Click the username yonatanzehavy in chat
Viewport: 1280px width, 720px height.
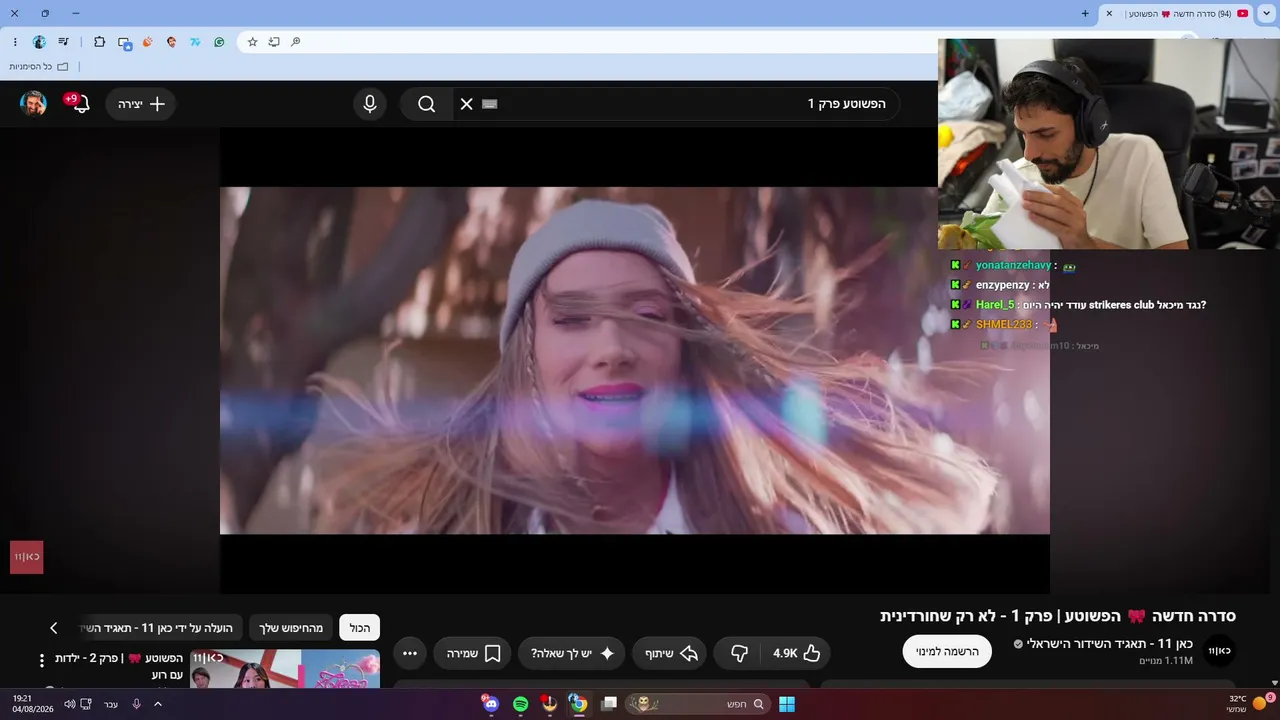coord(1013,265)
